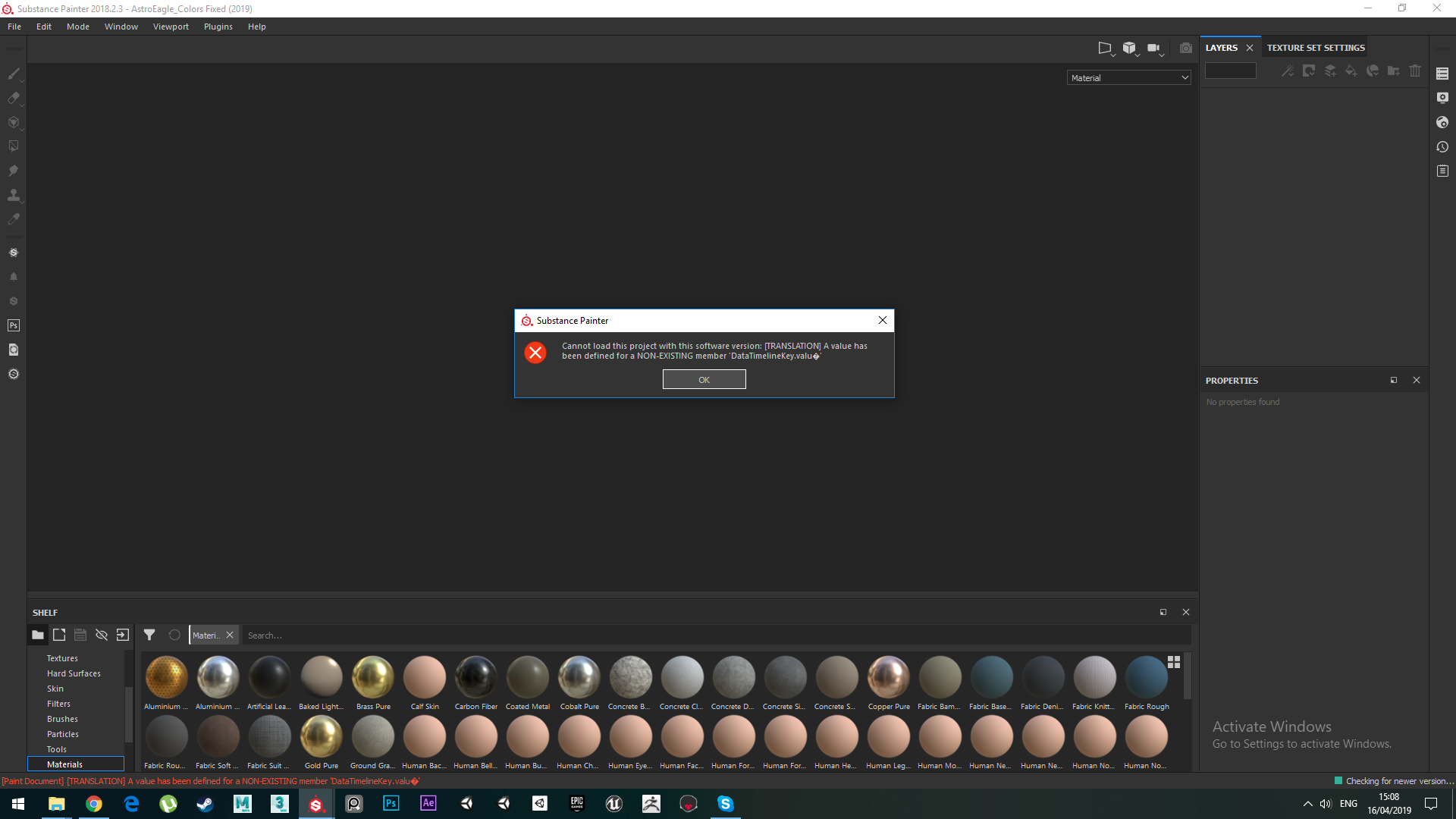This screenshot has height=819, width=1456.
Task: Select the Eraser tool in sidebar
Action: [13, 97]
